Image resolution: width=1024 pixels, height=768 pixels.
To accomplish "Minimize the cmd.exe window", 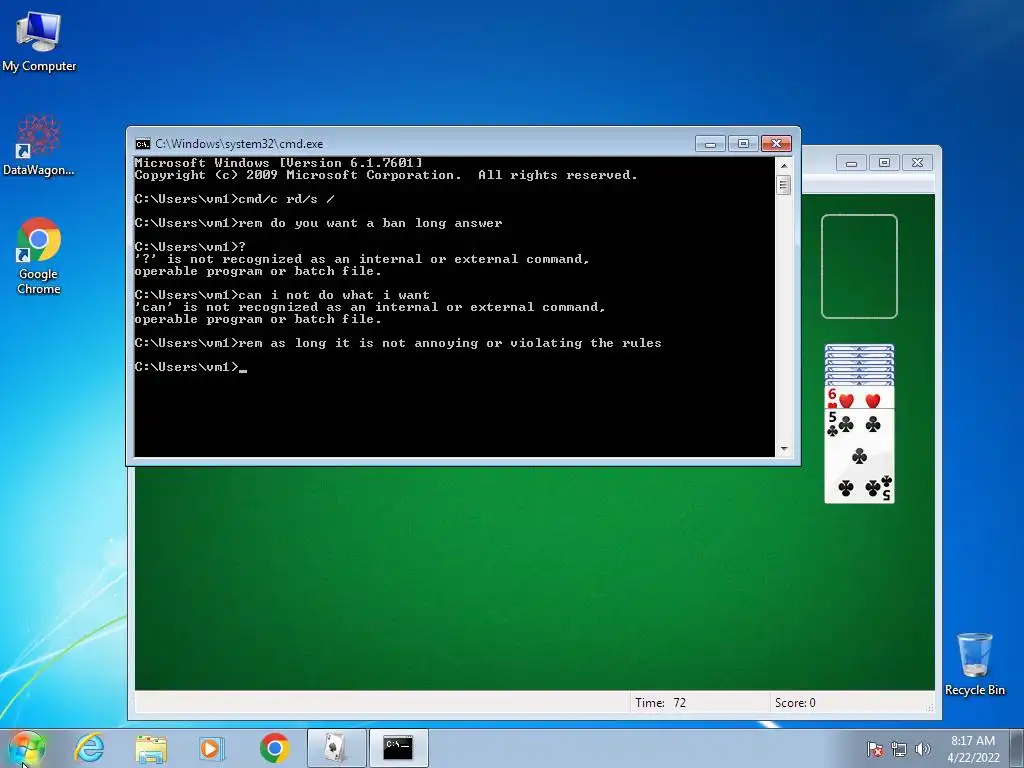I will tap(711, 144).
